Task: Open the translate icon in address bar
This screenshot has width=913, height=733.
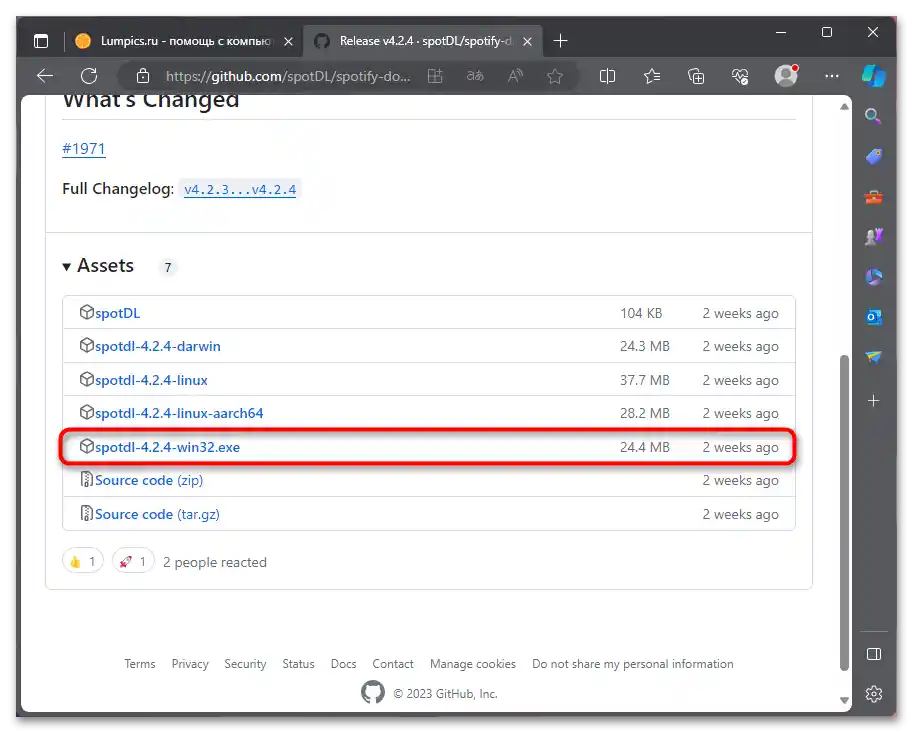Action: click(x=475, y=76)
